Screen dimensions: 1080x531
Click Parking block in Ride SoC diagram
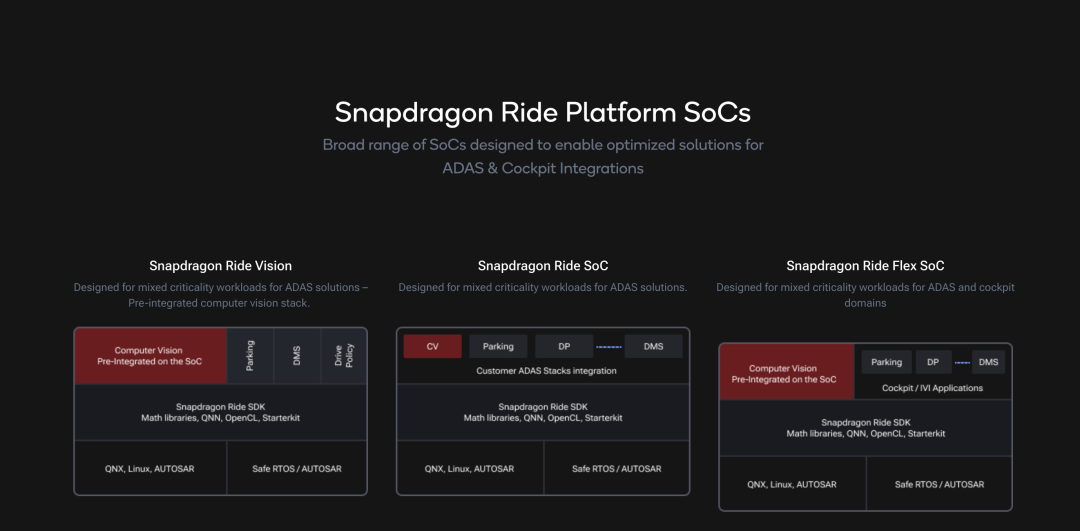(498, 346)
